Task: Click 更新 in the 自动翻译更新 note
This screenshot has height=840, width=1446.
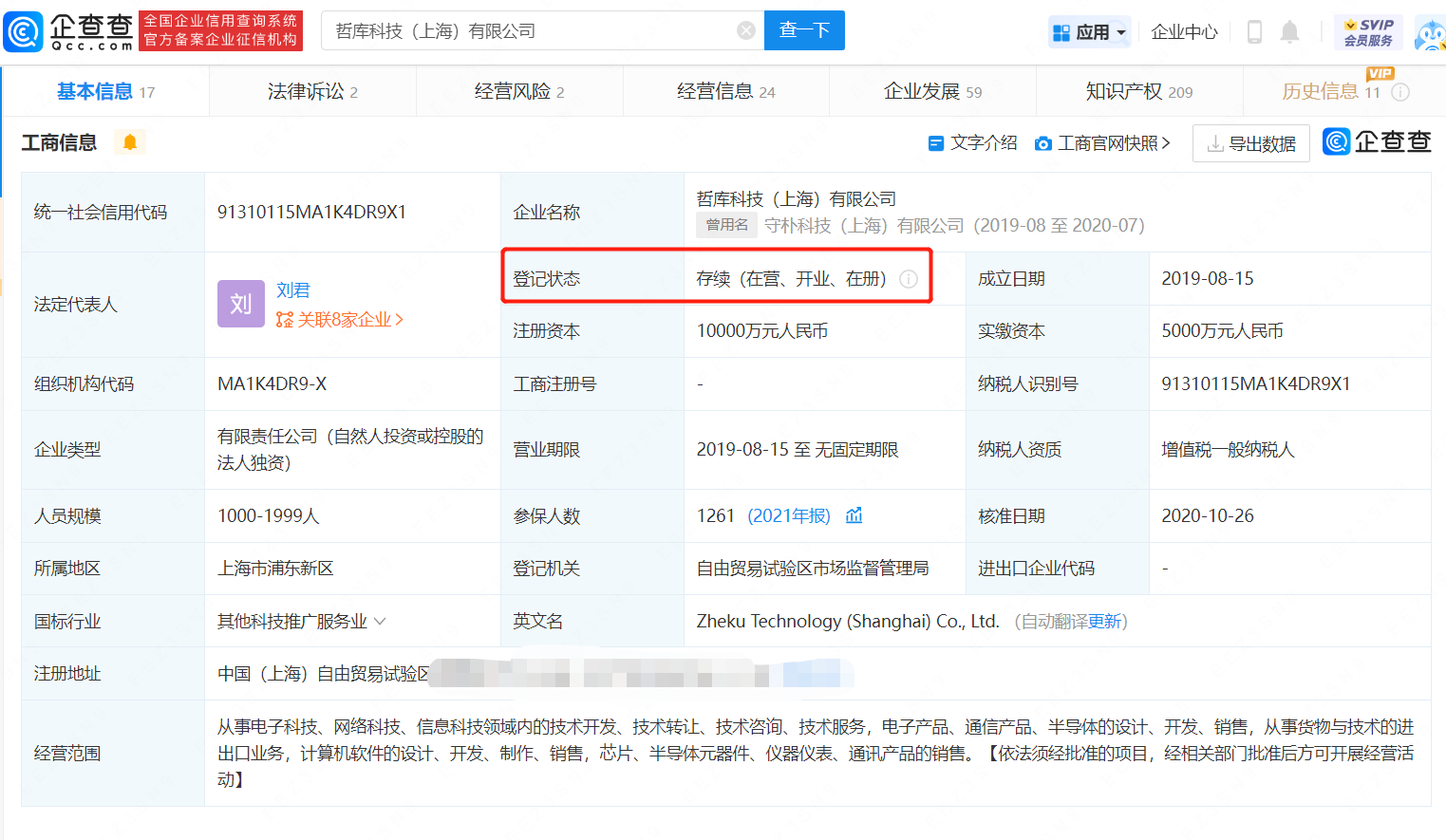Action: coord(1104,622)
